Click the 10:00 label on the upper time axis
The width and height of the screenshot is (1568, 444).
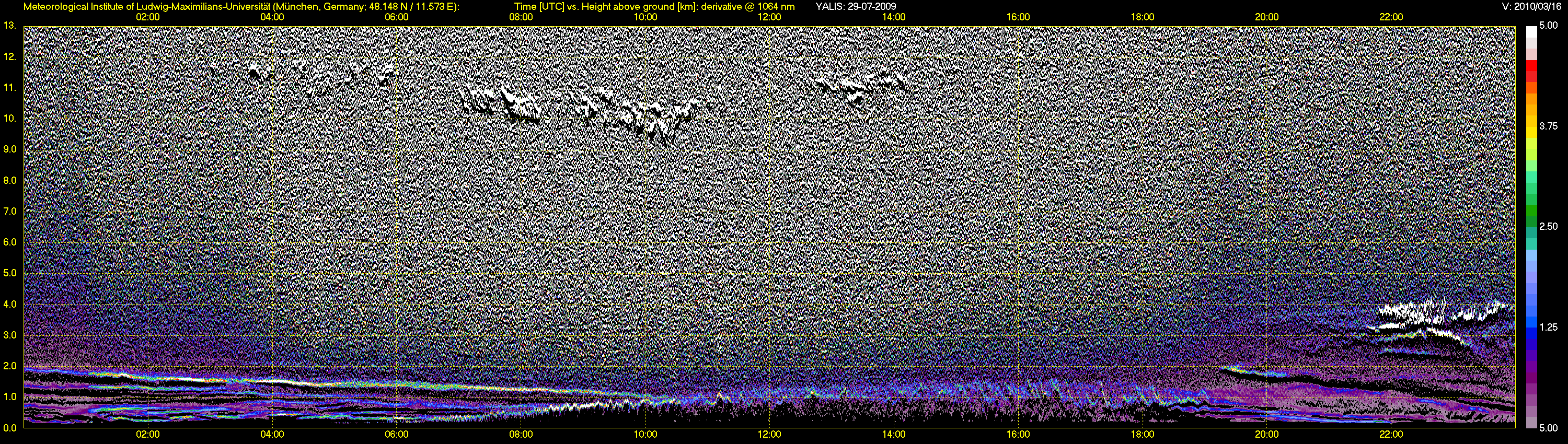pyautogui.click(x=645, y=17)
